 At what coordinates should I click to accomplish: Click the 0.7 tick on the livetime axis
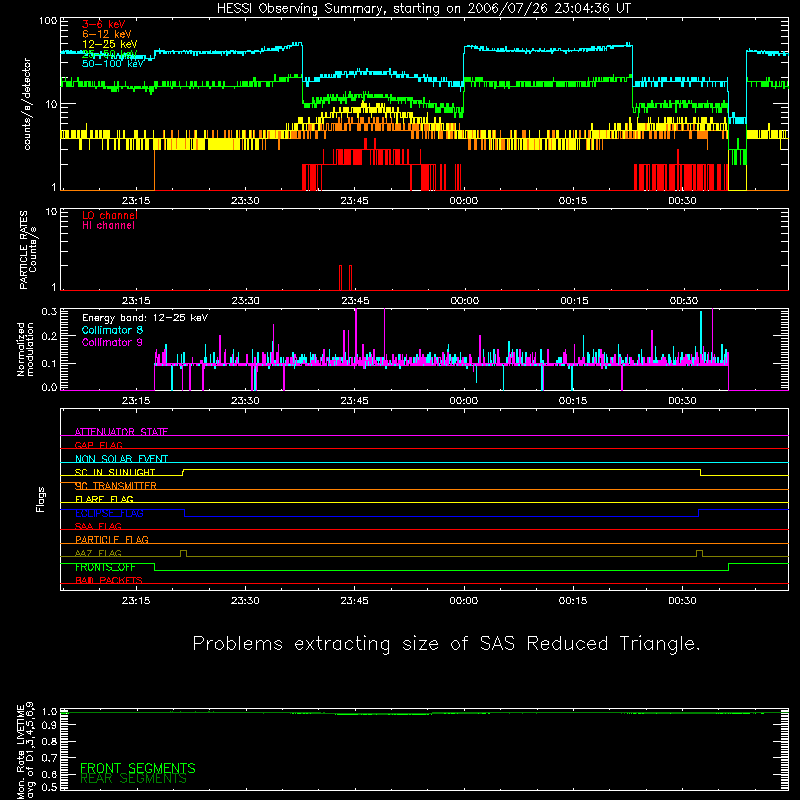coord(49,758)
